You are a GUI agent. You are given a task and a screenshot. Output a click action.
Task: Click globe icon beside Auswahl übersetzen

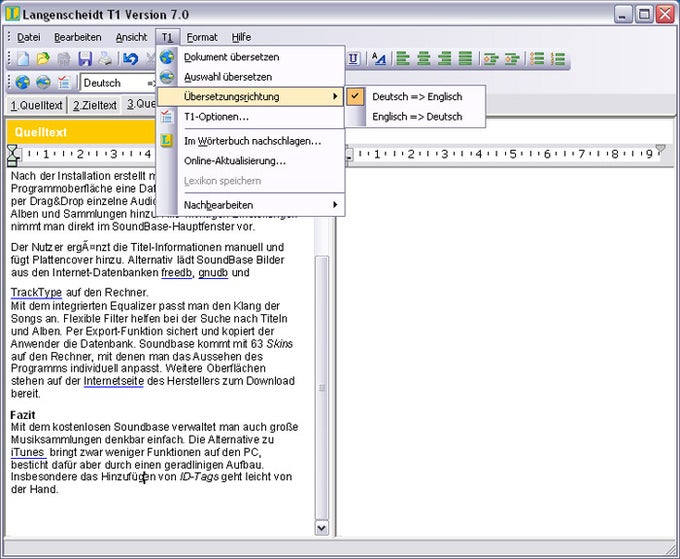[x=167, y=77]
